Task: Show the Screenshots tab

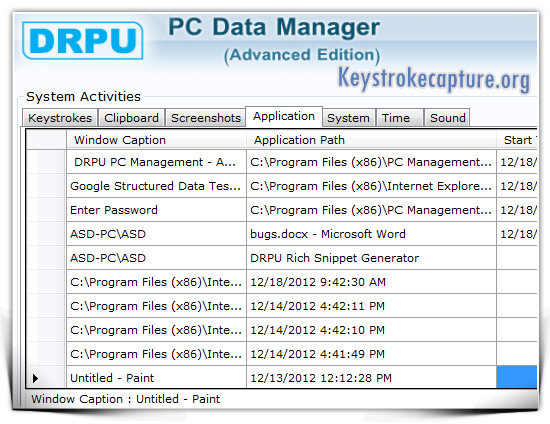Action: tap(206, 118)
